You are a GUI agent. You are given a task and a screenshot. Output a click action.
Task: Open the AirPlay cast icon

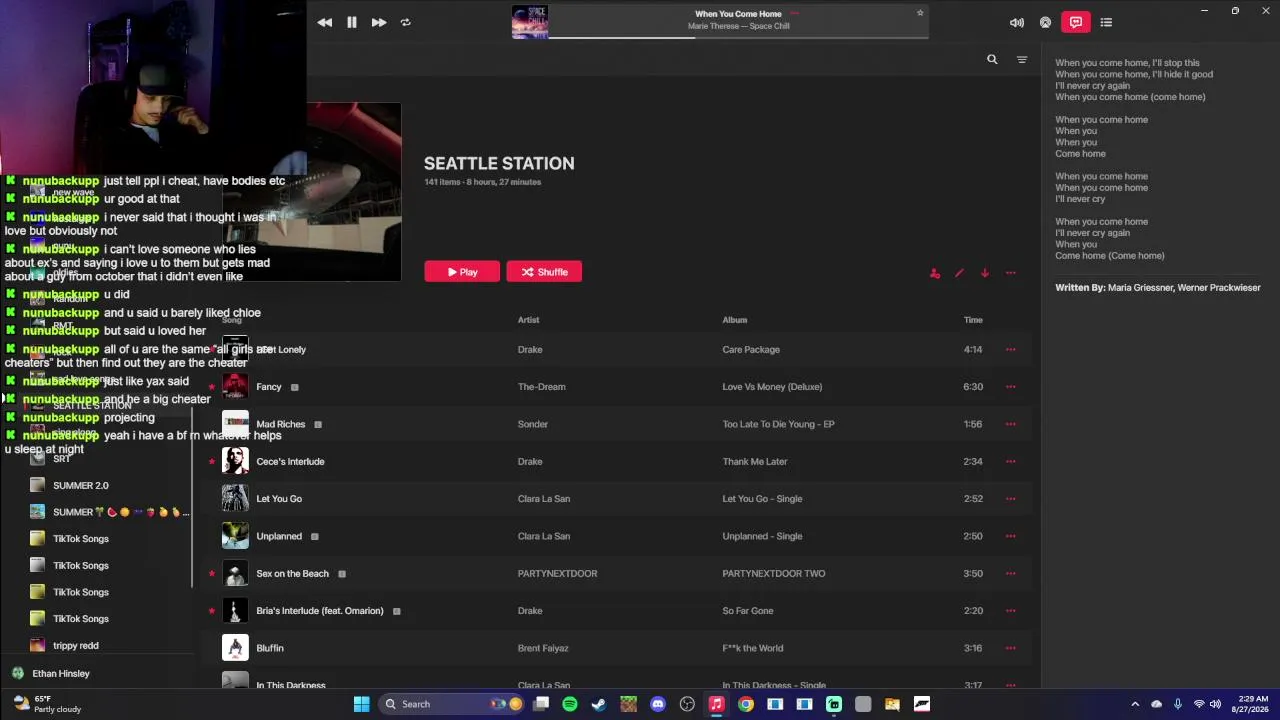pyautogui.click(x=1046, y=22)
